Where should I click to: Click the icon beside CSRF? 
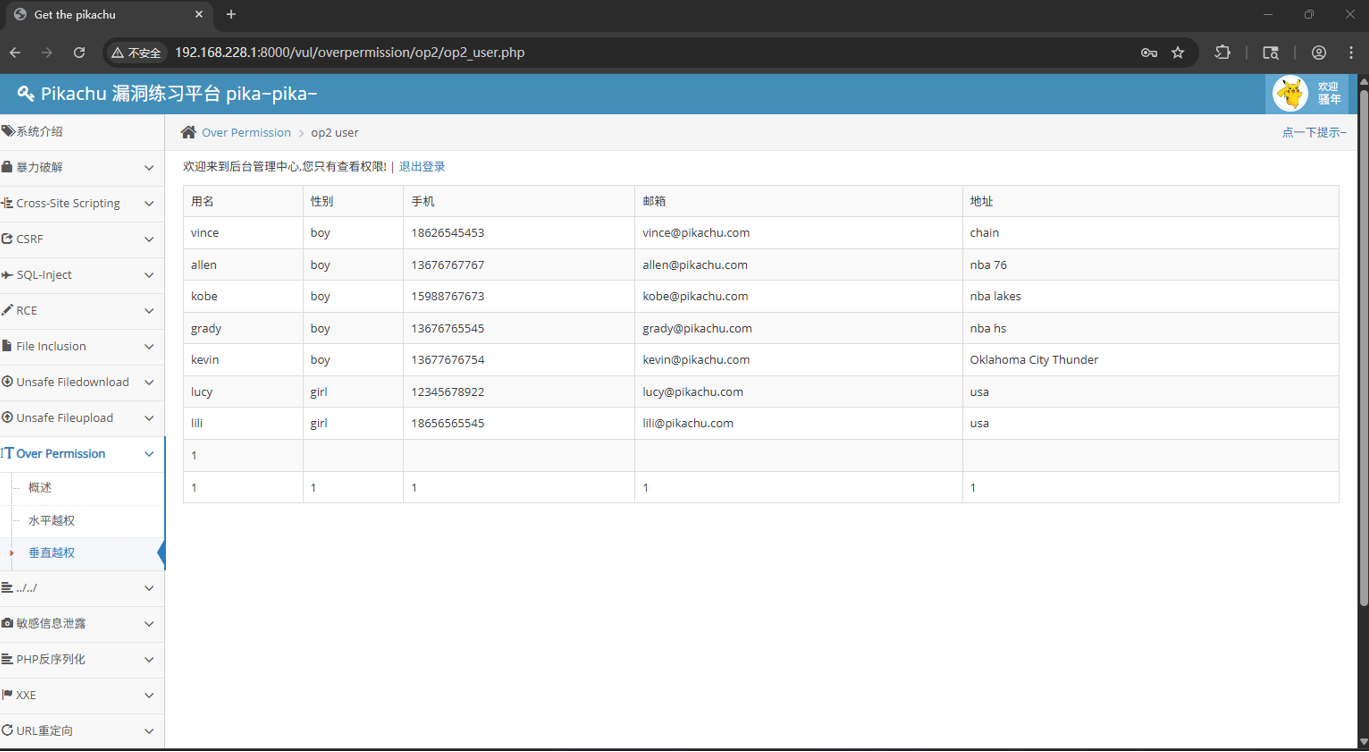pyautogui.click(x=7, y=239)
